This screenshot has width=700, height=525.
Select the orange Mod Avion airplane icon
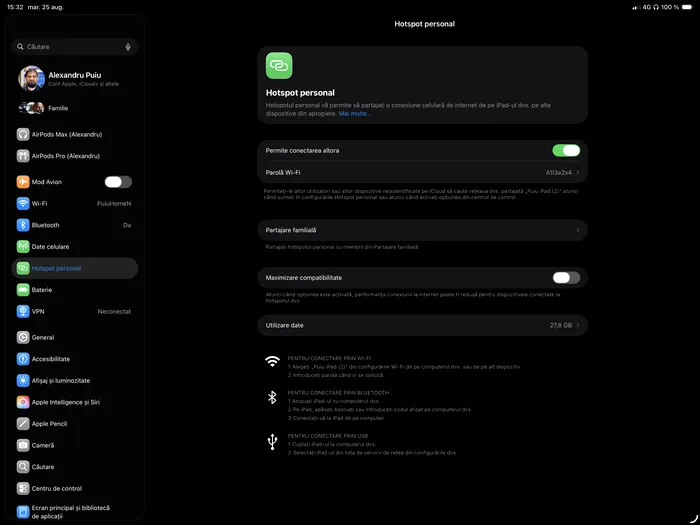23,182
